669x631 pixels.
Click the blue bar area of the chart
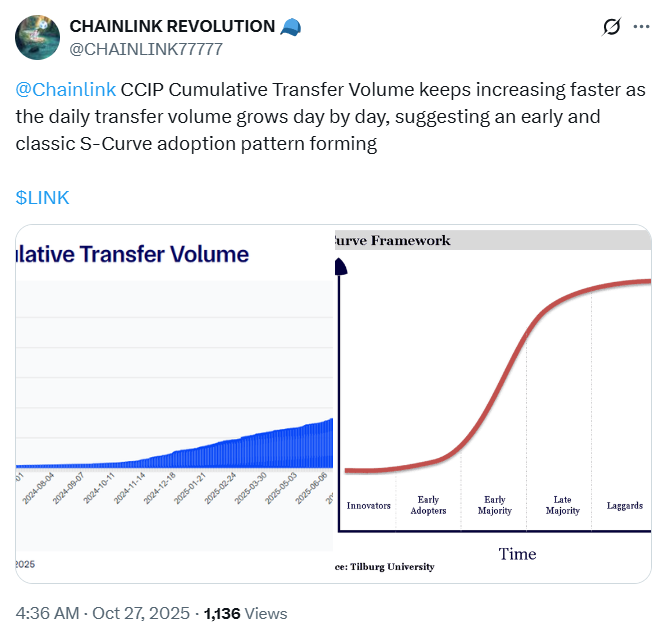pos(250,450)
